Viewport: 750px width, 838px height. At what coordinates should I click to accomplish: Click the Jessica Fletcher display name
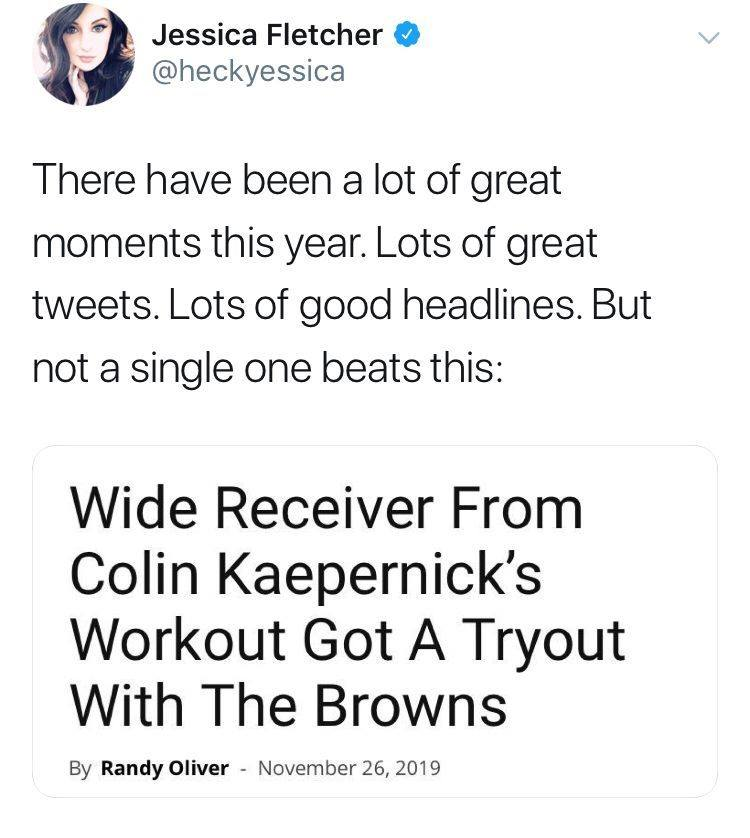[x=267, y=35]
